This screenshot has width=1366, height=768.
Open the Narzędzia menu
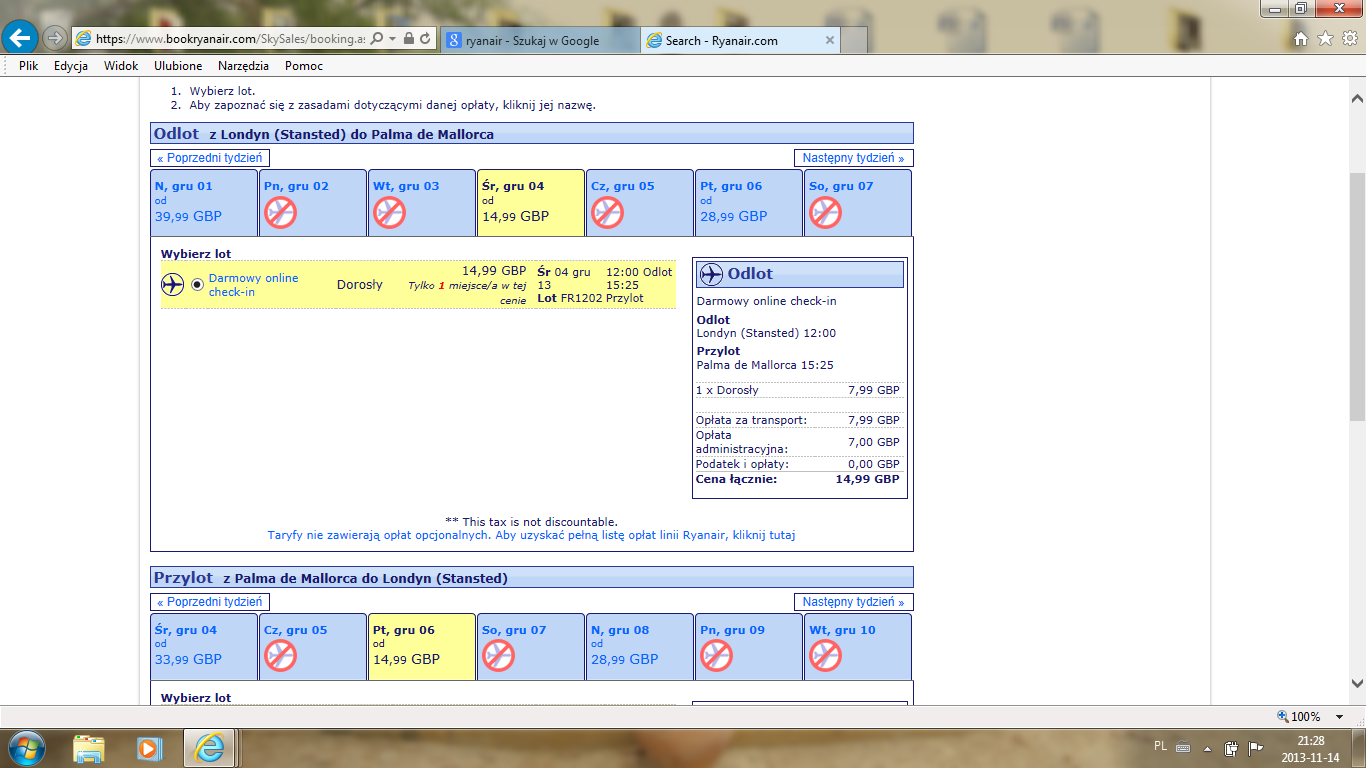[243, 66]
